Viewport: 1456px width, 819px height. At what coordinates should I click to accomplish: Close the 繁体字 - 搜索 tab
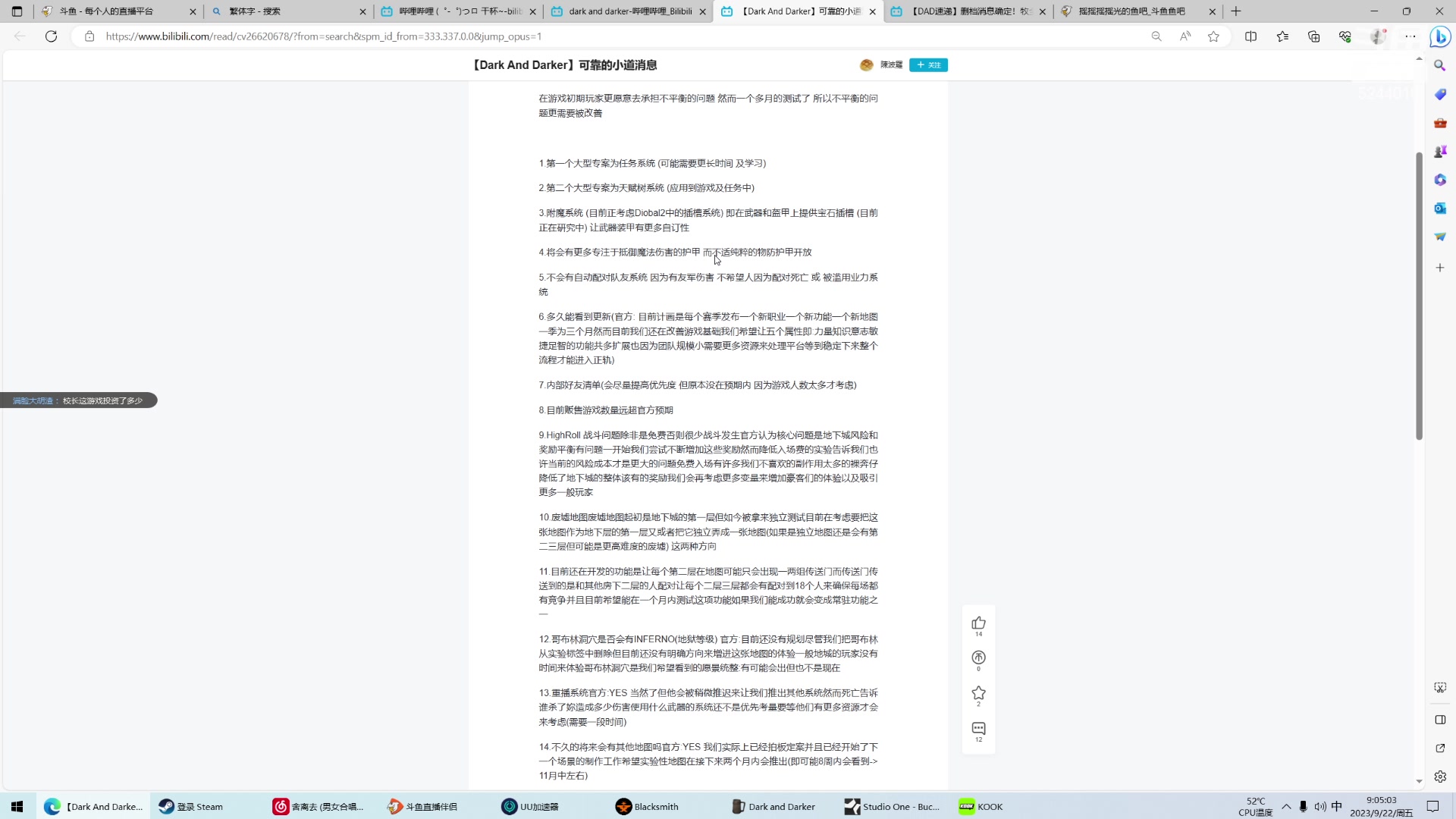pos(362,11)
